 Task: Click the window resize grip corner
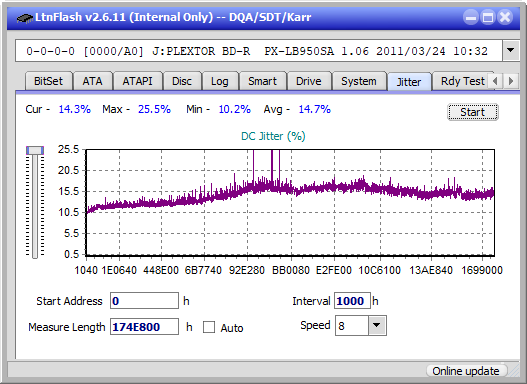point(514,372)
